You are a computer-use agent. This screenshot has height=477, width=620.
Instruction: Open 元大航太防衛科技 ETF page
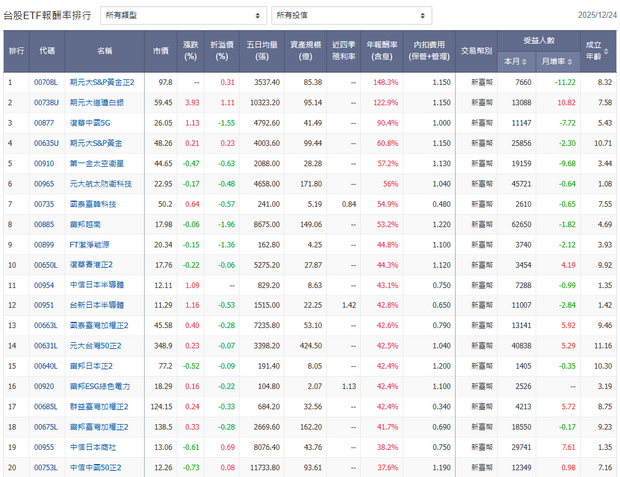coord(101,184)
